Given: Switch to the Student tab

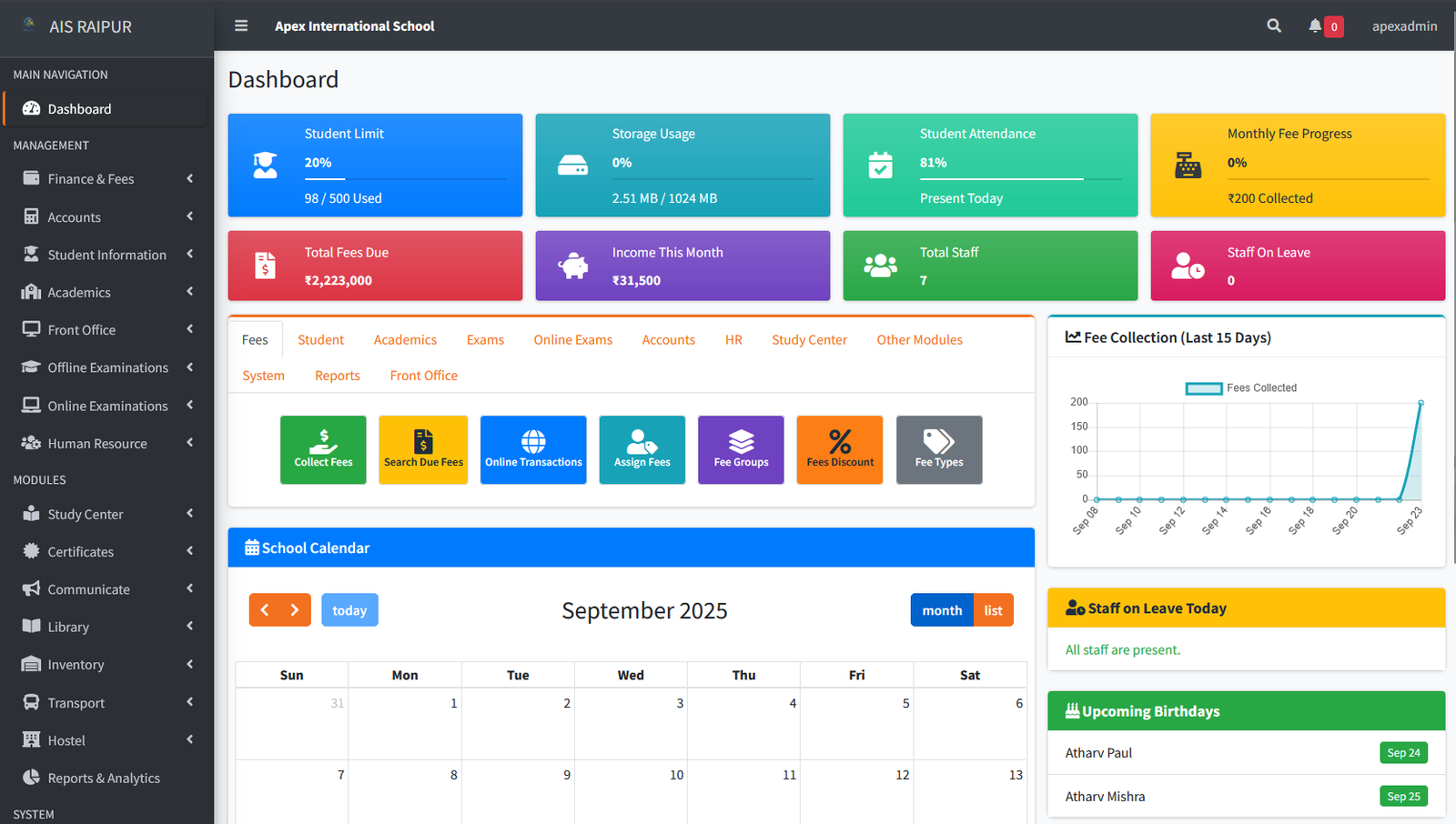Looking at the screenshot, I should pos(320,339).
